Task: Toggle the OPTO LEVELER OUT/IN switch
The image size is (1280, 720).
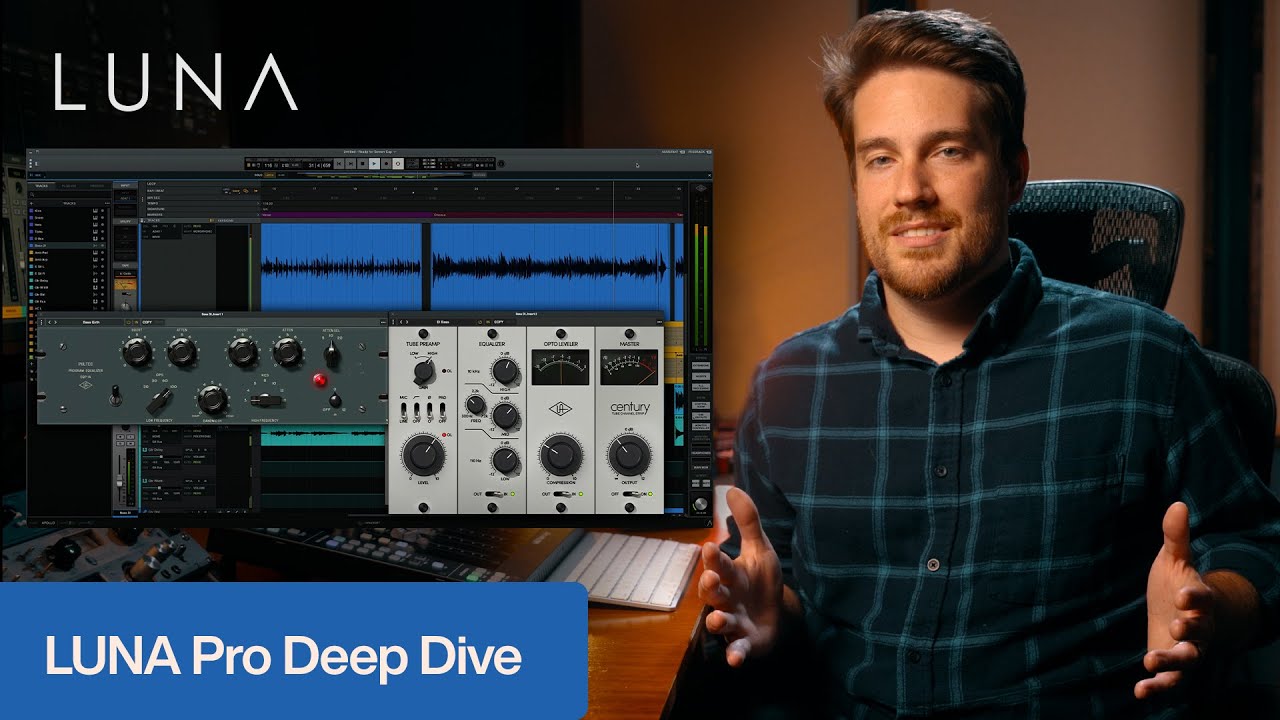Action: click(562, 494)
